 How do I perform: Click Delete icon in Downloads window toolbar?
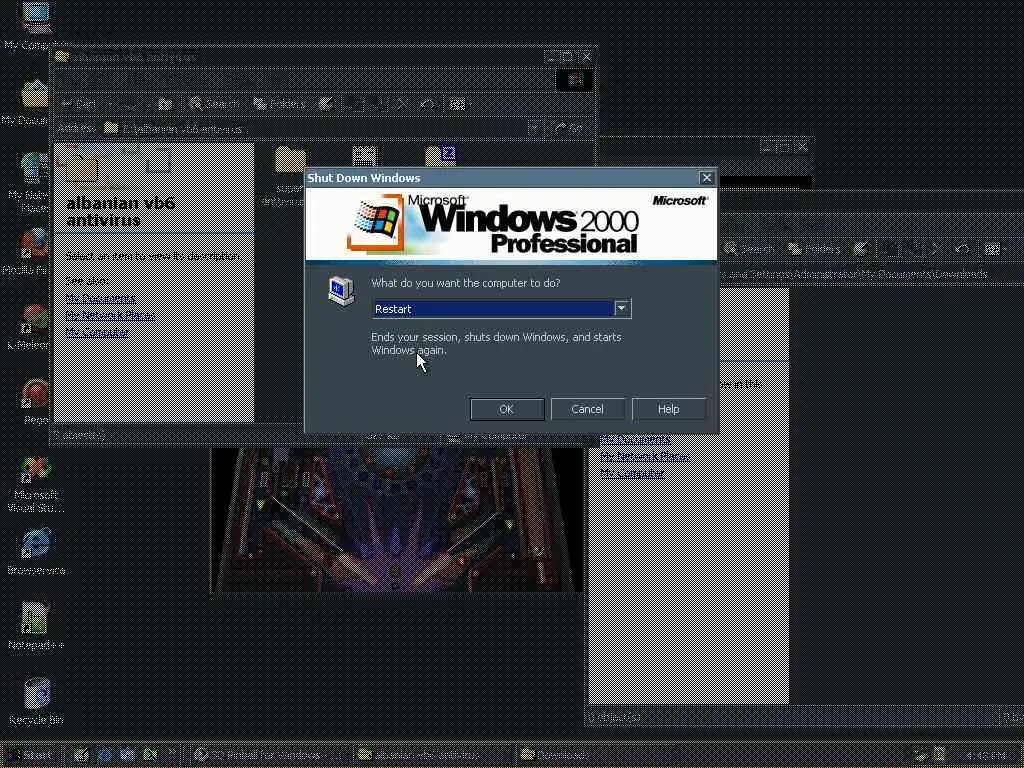[x=937, y=249]
